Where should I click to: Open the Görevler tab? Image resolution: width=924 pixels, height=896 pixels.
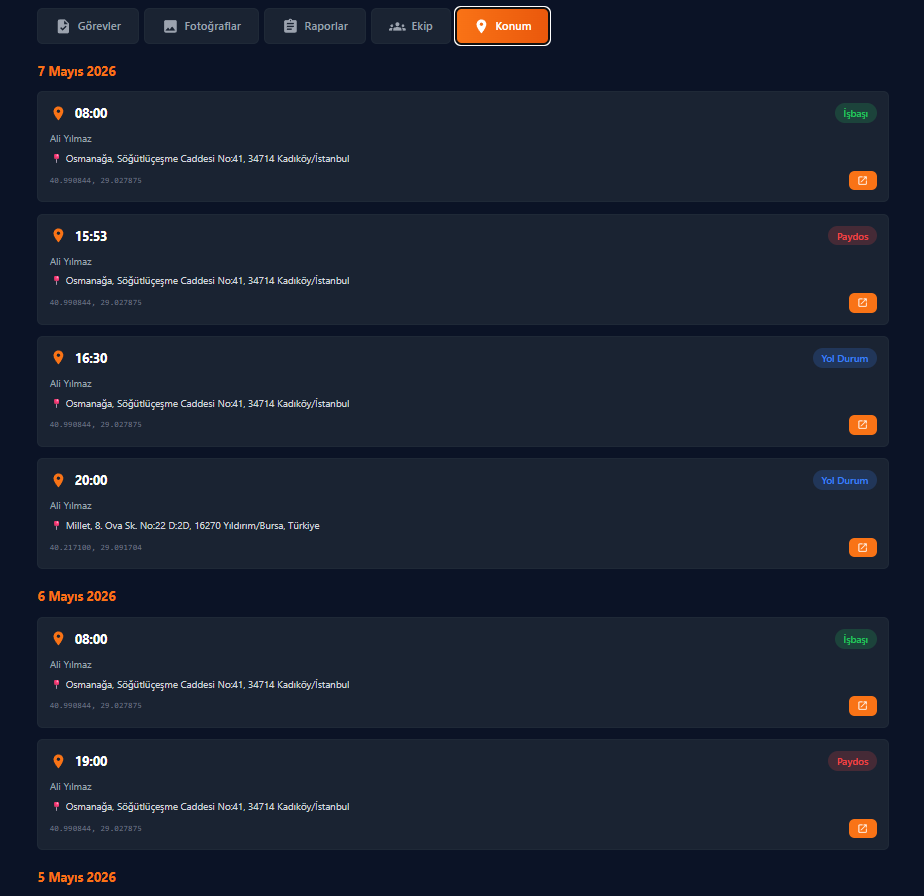tap(88, 26)
